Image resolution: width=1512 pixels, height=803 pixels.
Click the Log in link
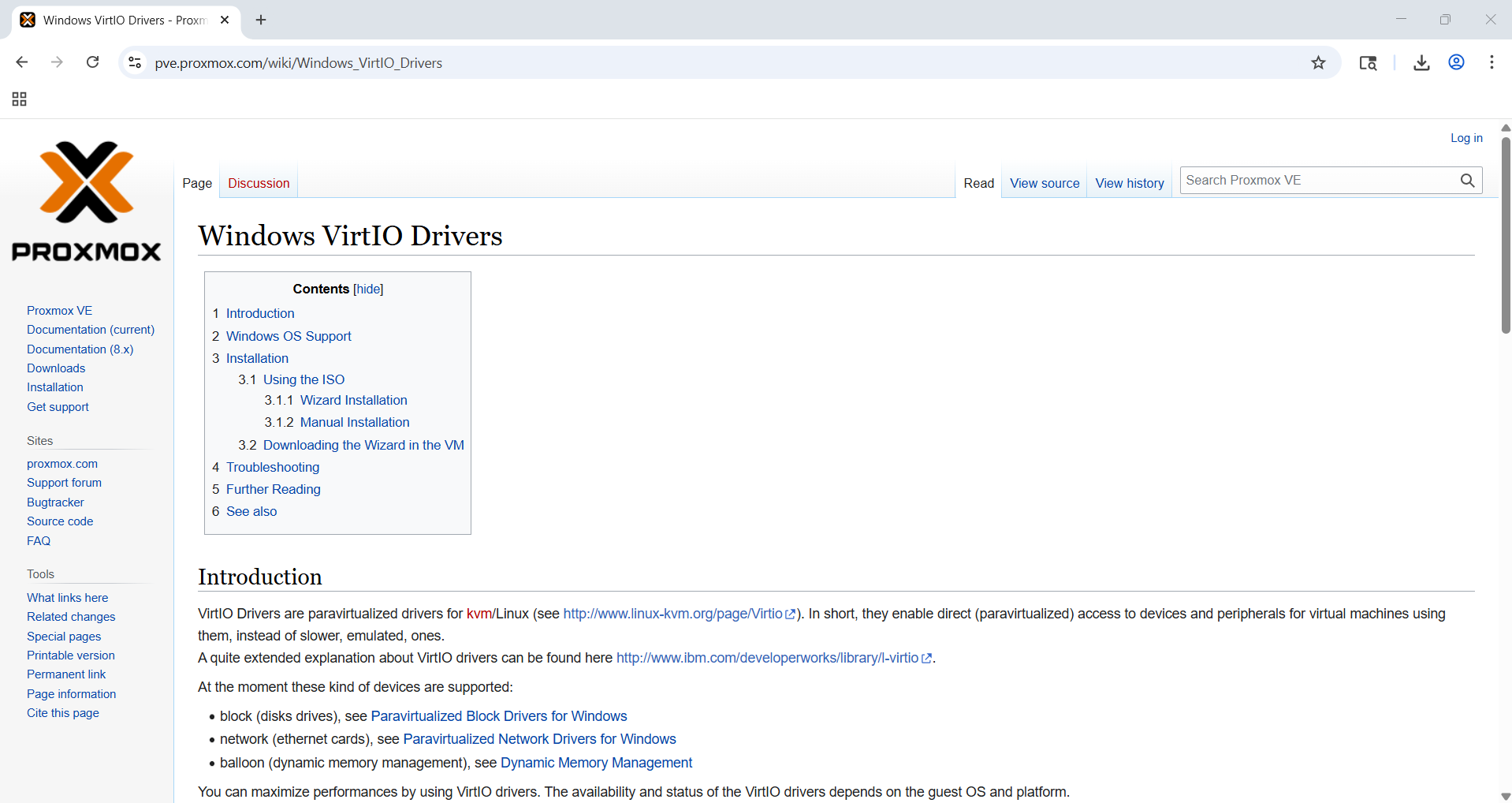(1466, 138)
